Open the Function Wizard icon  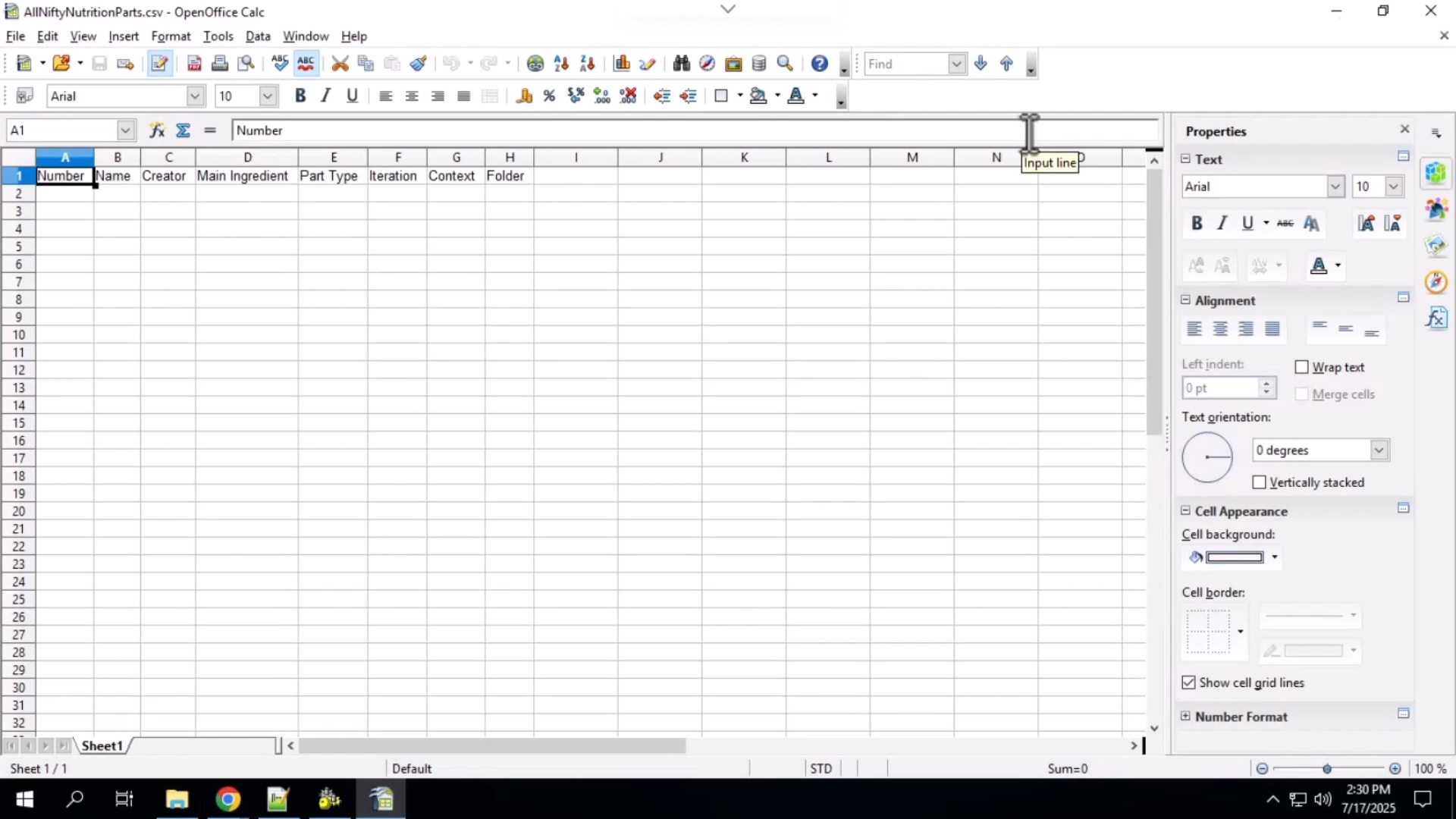point(157,130)
